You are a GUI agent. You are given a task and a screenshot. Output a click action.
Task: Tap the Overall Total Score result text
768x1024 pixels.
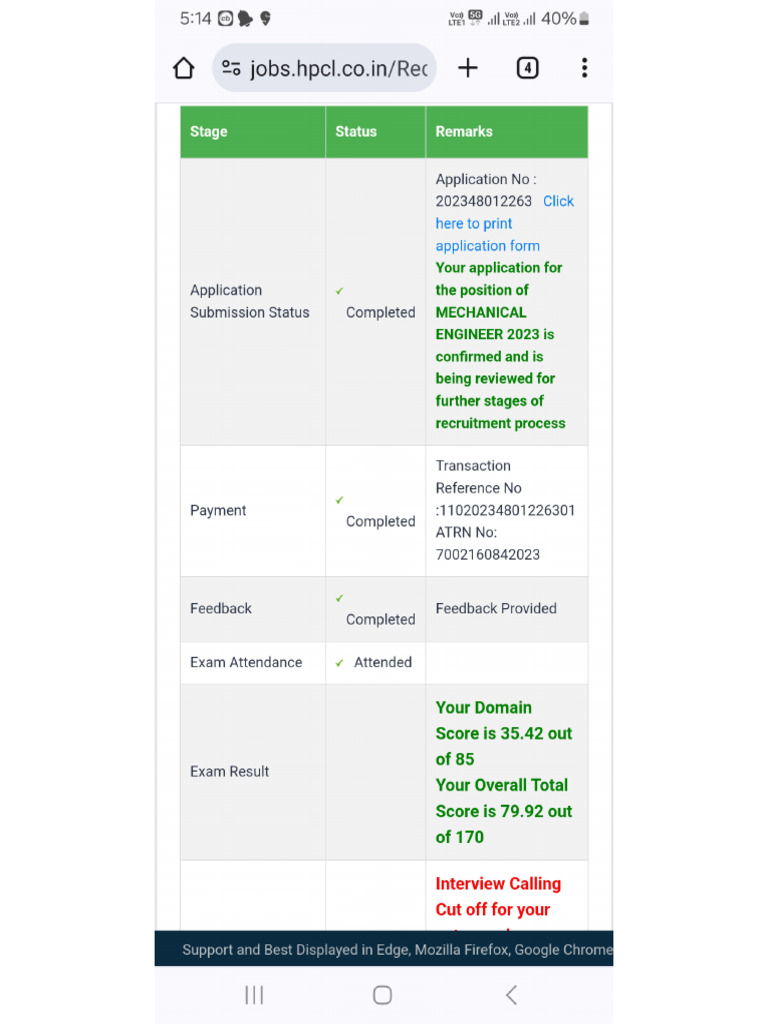click(x=503, y=811)
